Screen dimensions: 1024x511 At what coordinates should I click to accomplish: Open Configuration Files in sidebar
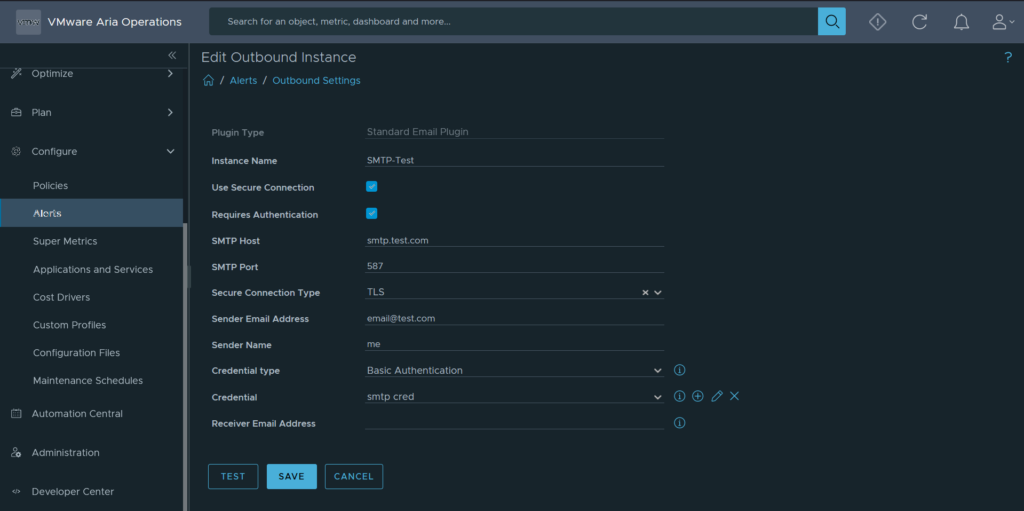[x=76, y=352]
